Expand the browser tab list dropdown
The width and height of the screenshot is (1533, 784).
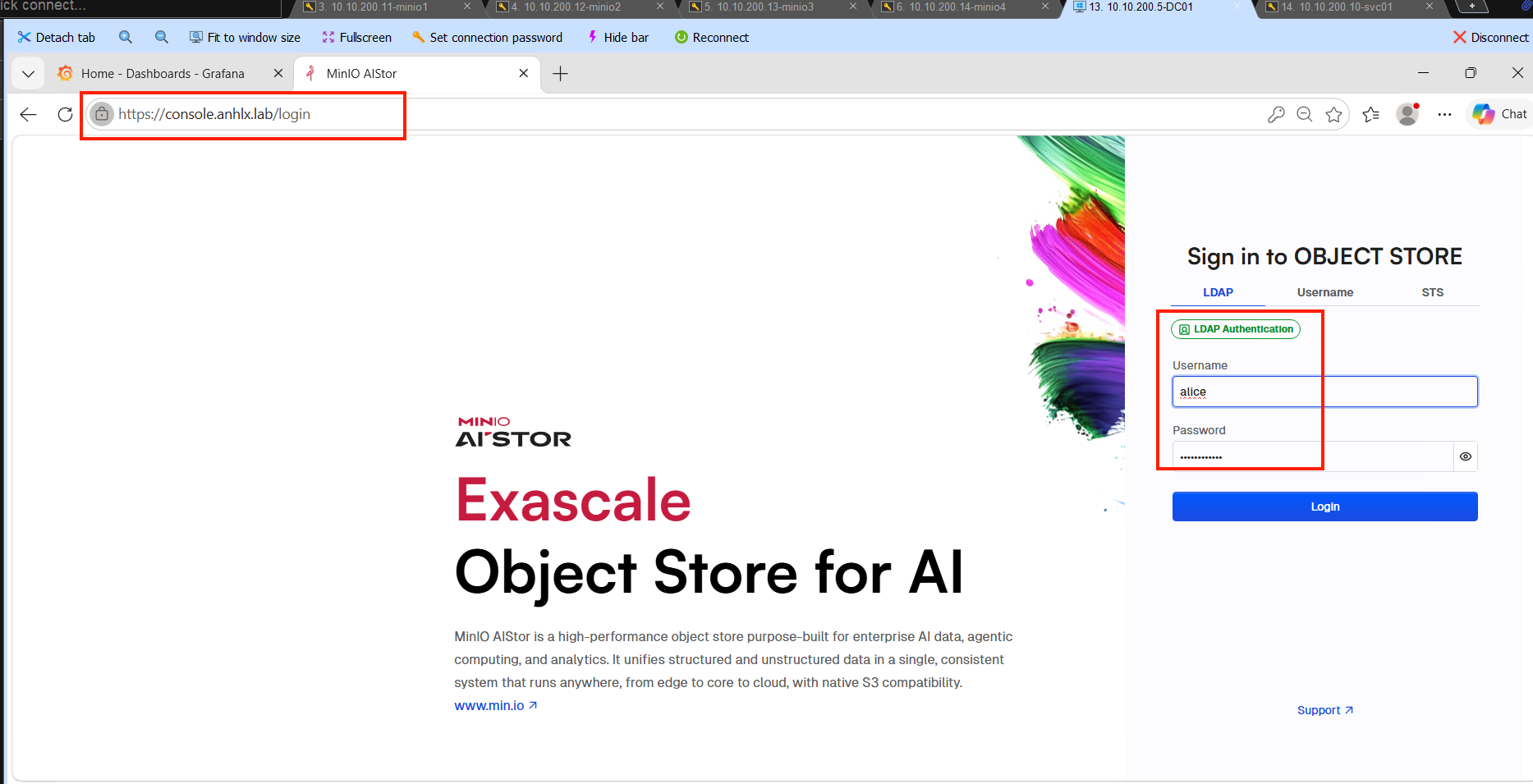point(28,74)
